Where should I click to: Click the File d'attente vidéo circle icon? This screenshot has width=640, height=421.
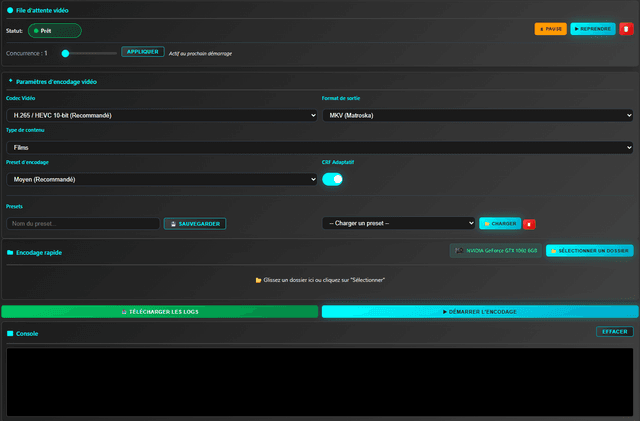pos(10,10)
